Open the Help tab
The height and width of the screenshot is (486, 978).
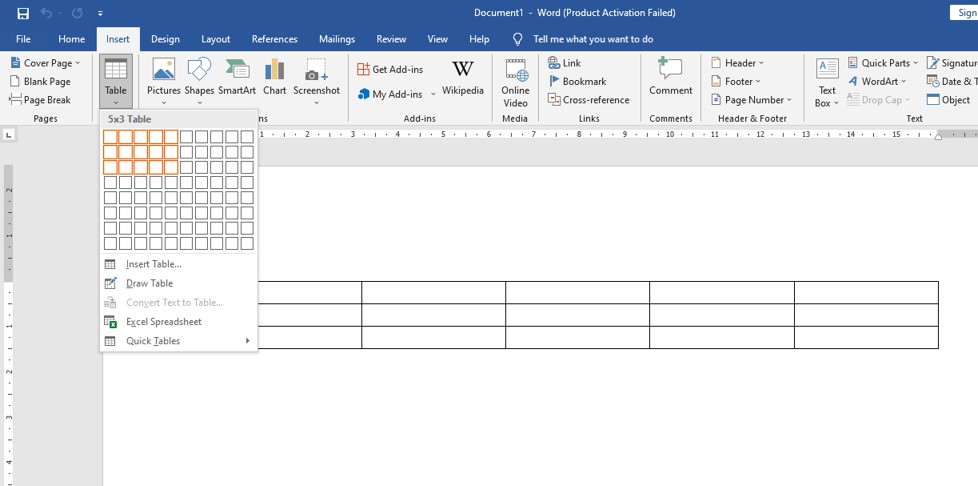[x=479, y=39]
